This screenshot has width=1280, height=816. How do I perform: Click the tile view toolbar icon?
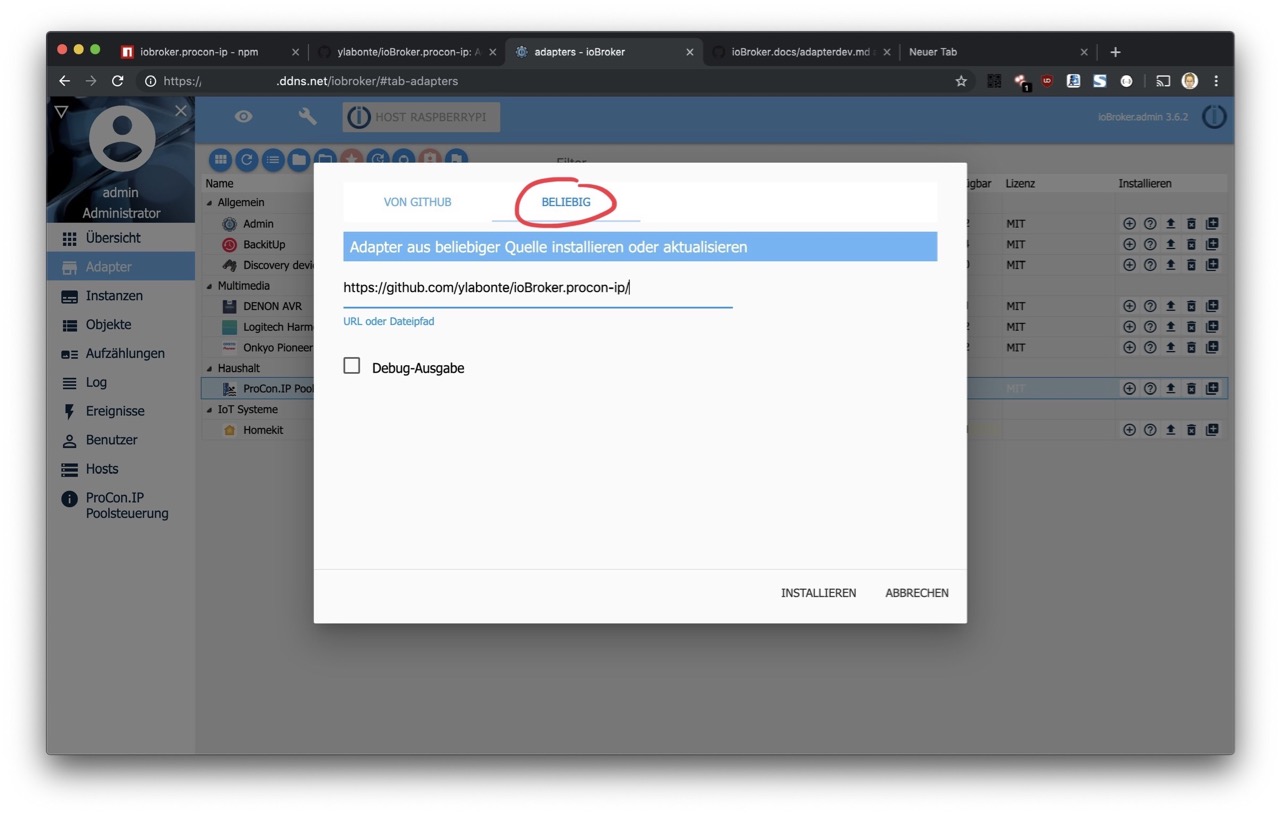221,160
